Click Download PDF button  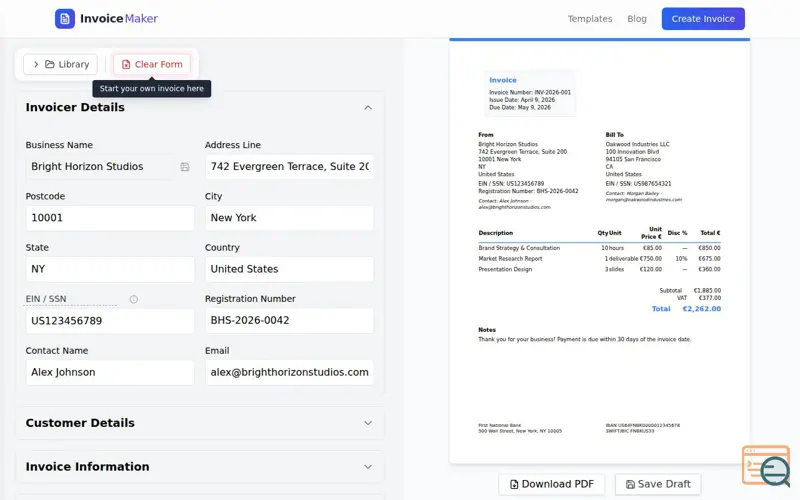coord(552,484)
